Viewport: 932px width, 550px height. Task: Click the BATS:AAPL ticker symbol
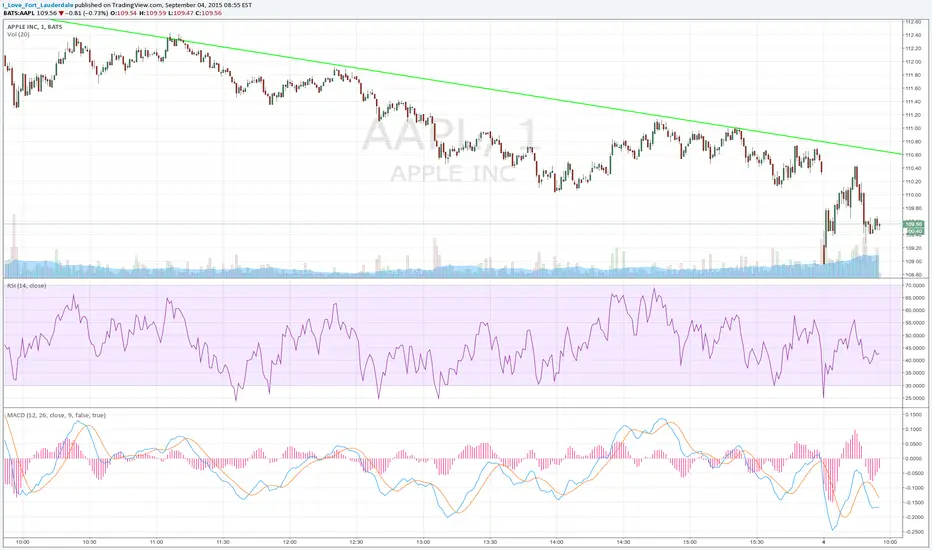click(18, 12)
